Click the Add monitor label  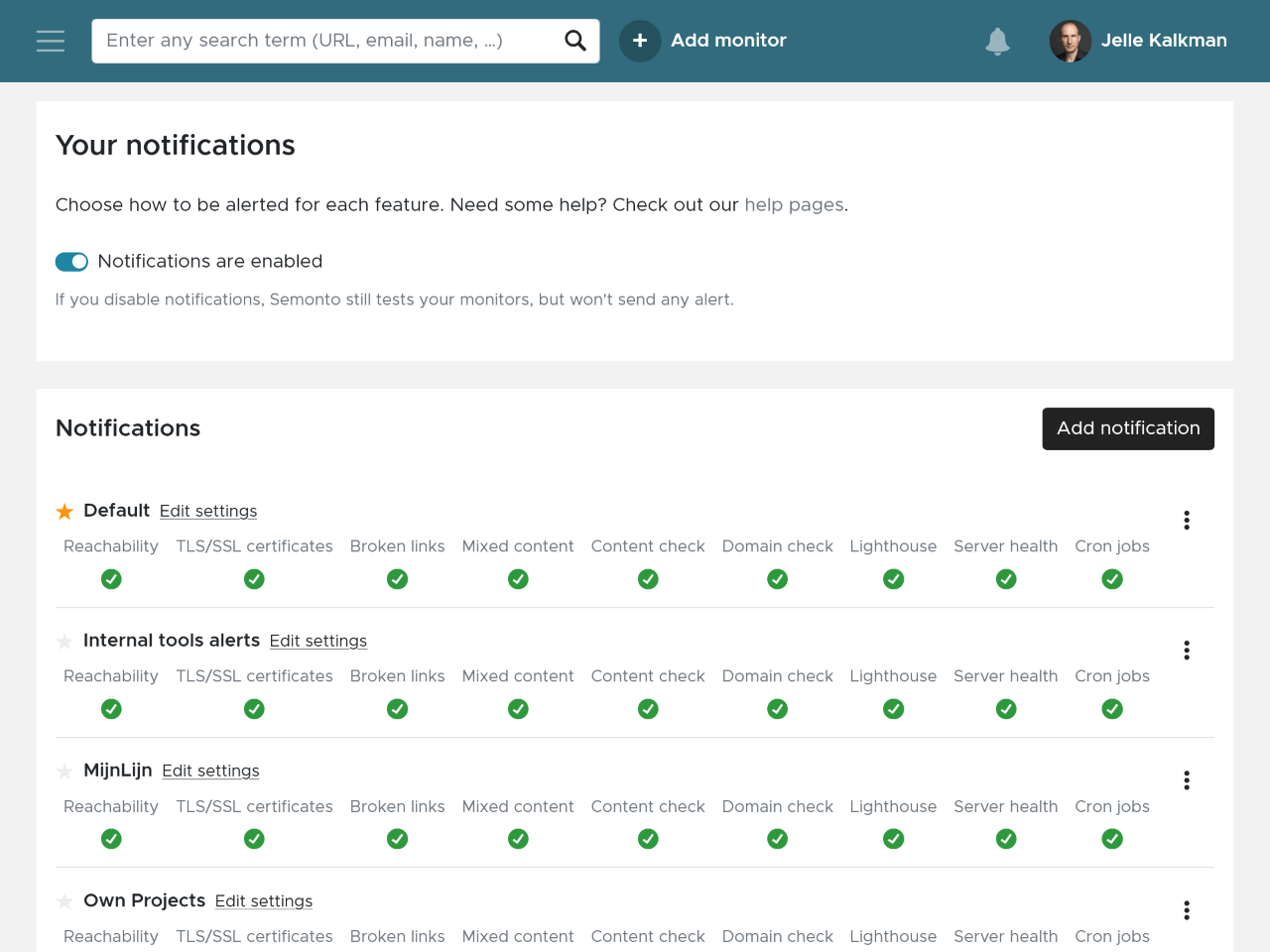coord(728,41)
